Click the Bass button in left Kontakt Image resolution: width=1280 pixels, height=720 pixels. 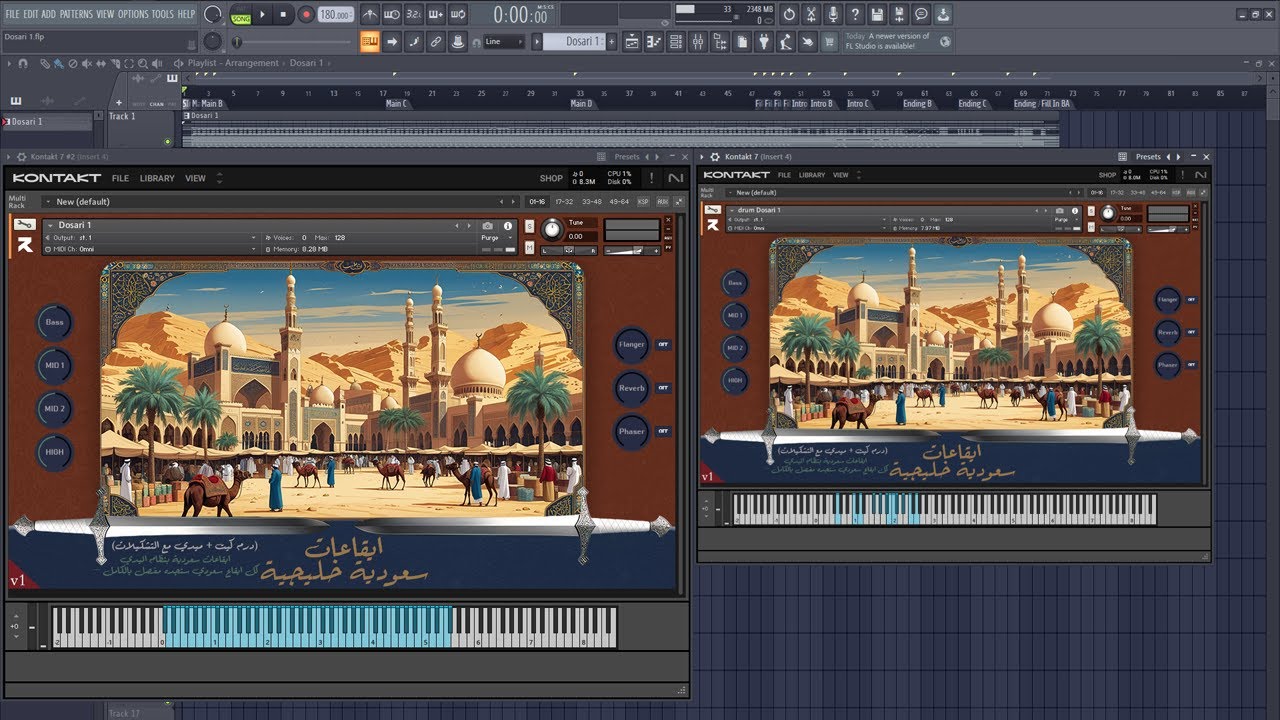point(54,322)
